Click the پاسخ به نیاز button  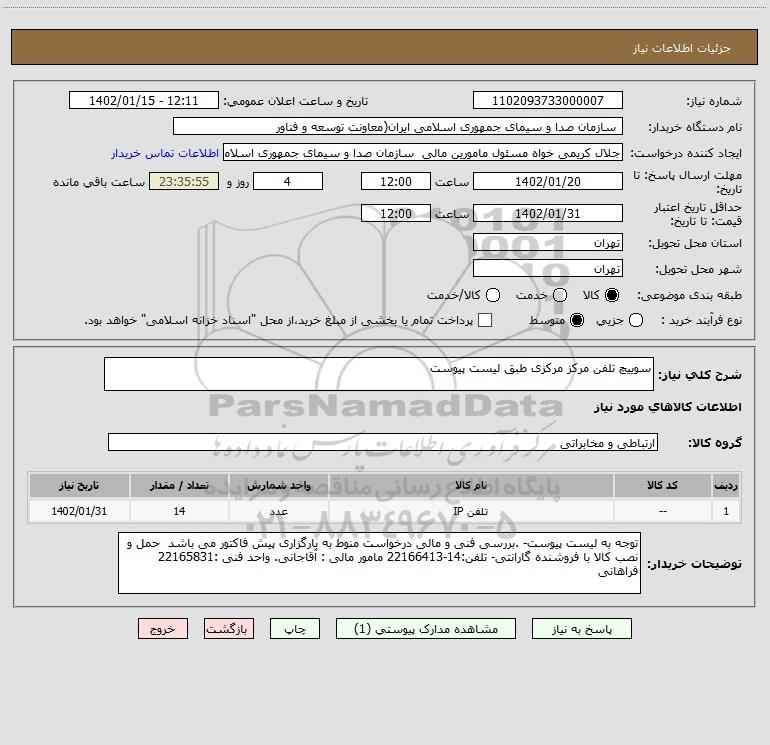click(x=582, y=629)
